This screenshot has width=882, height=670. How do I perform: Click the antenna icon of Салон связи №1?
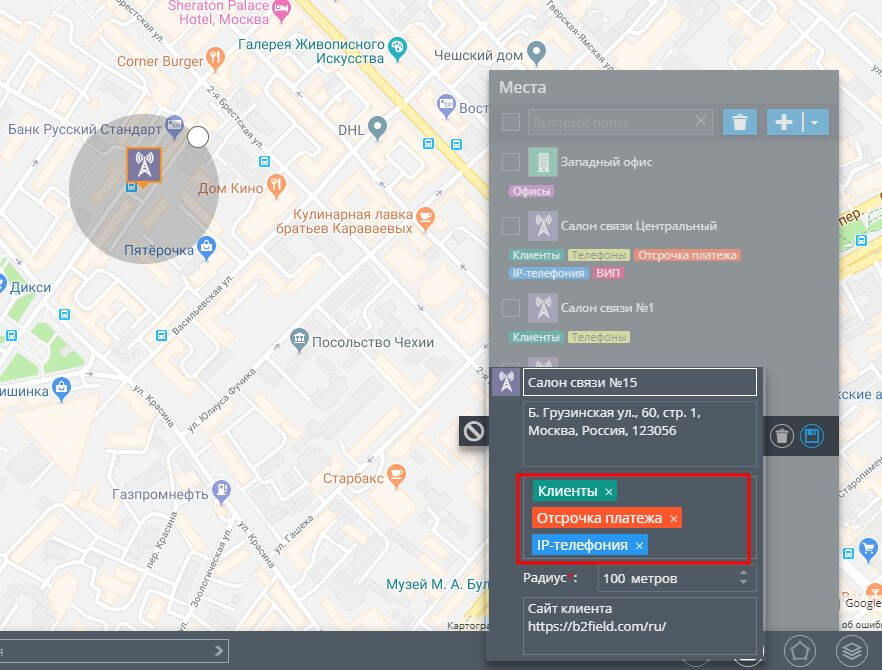click(x=543, y=308)
